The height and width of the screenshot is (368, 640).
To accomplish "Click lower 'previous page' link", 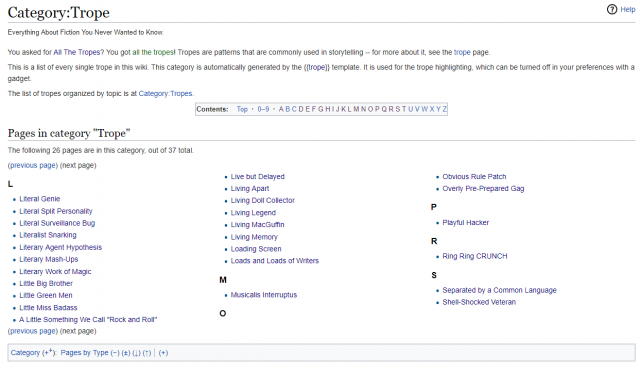I will [33, 331].
